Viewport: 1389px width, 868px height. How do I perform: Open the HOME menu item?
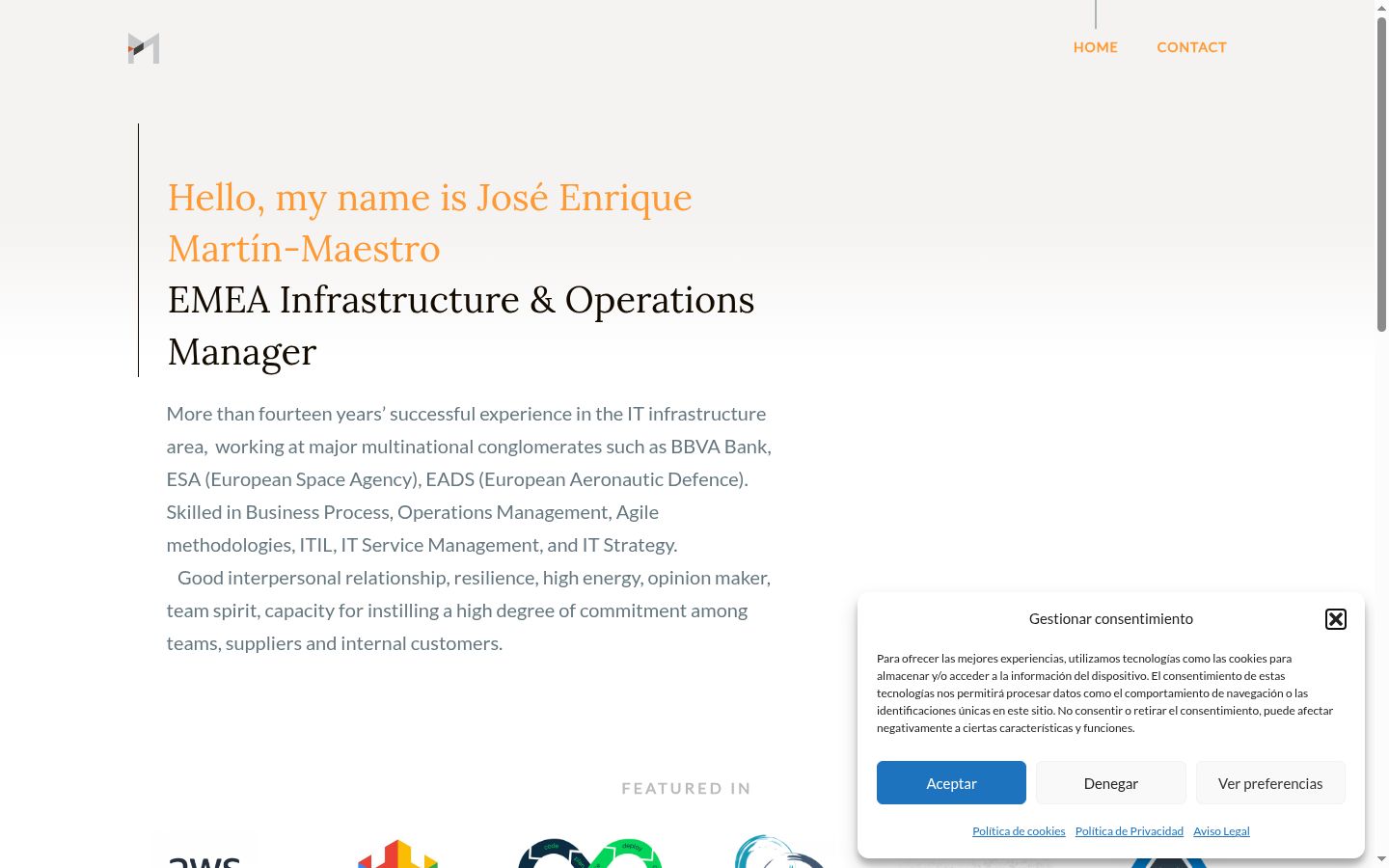1096,47
